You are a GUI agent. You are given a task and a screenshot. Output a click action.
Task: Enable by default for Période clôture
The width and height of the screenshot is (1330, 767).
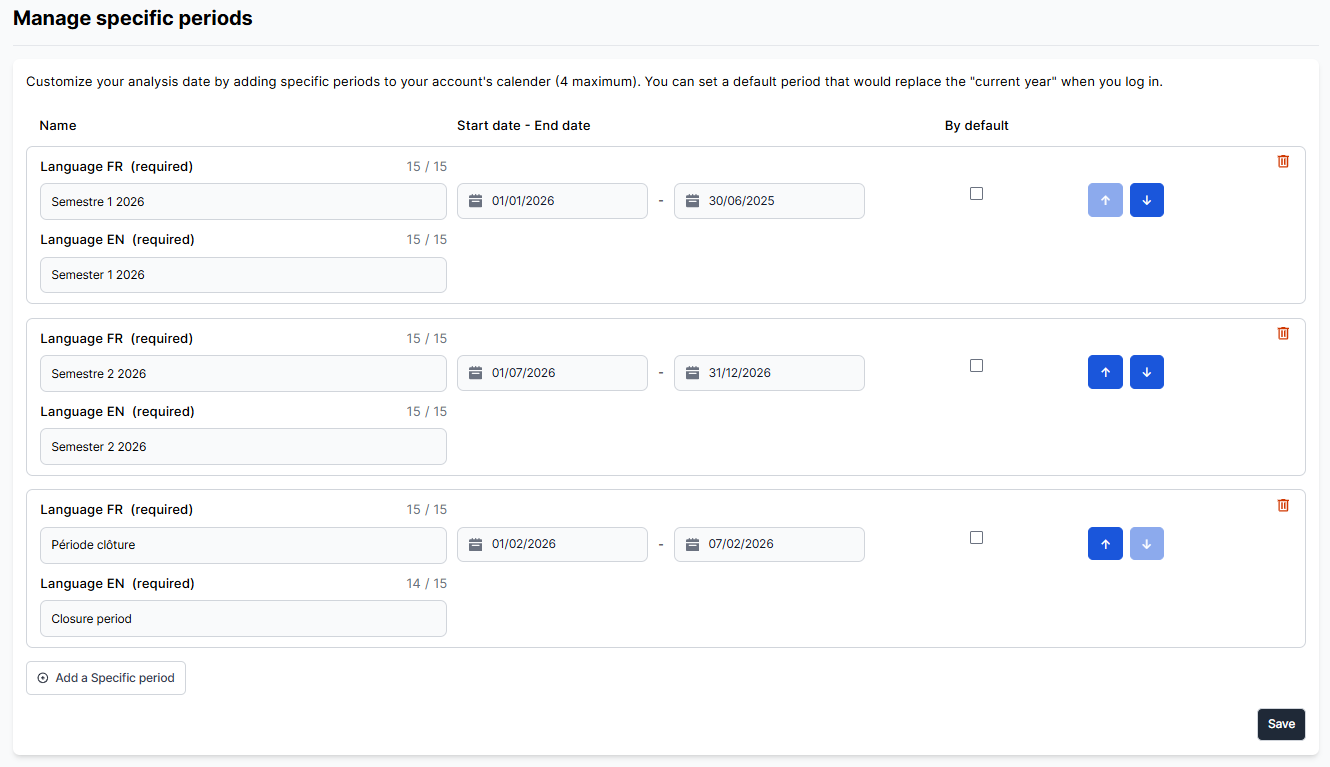pos(976,538)
